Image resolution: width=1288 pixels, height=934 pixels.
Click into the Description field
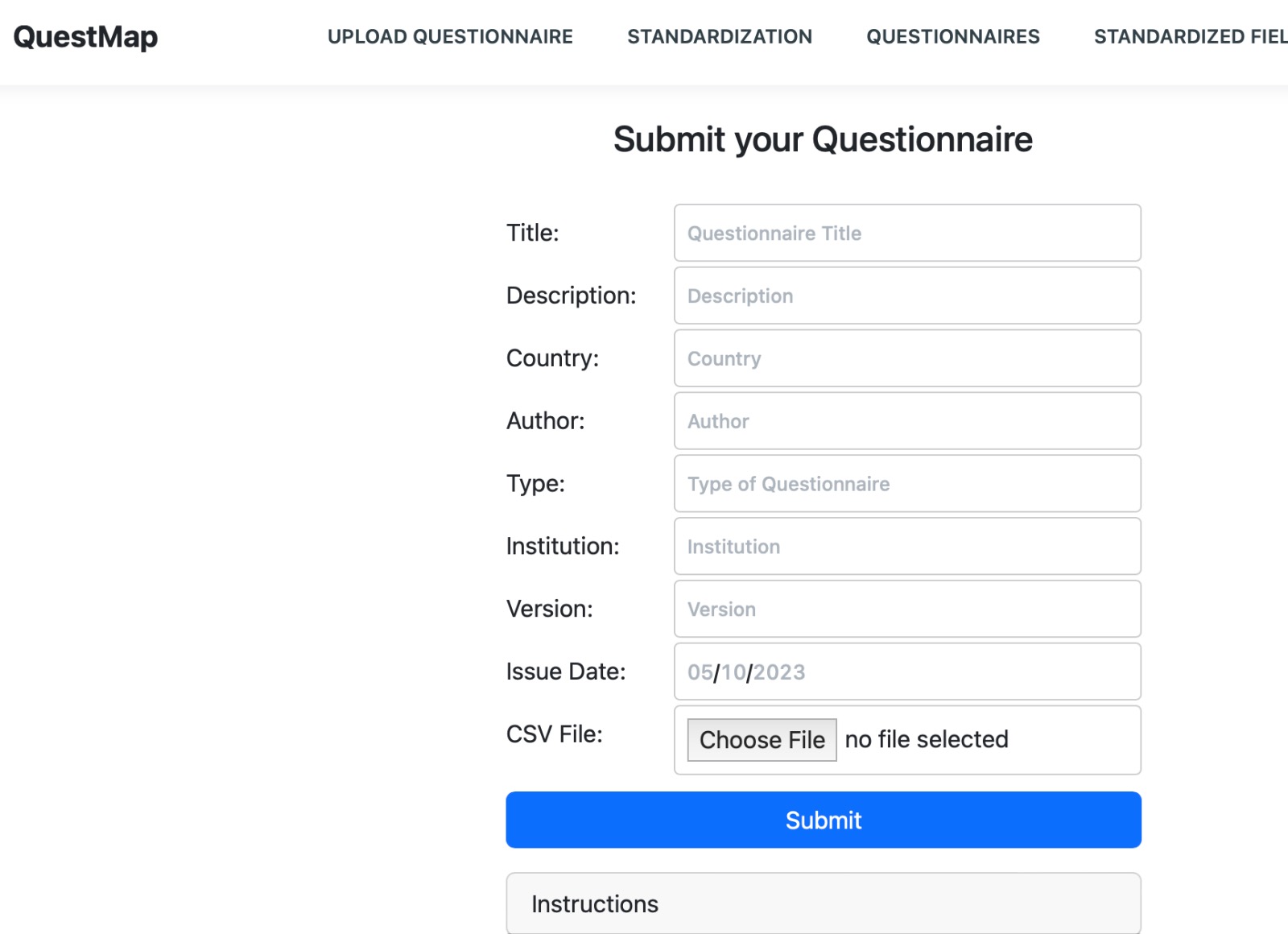click(x=907, y=295)
